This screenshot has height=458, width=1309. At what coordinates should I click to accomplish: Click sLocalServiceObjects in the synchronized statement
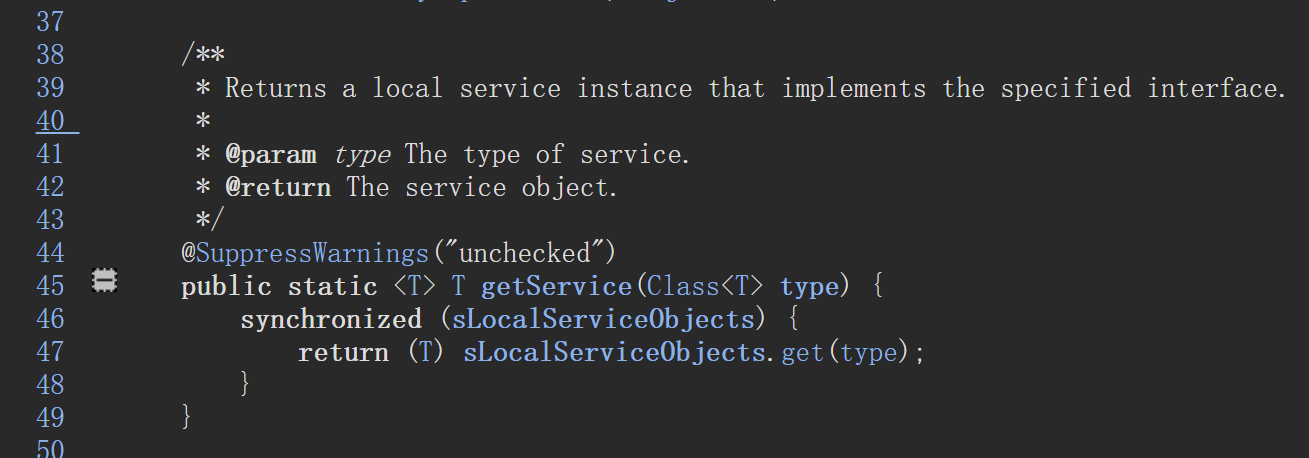point(603,320)
